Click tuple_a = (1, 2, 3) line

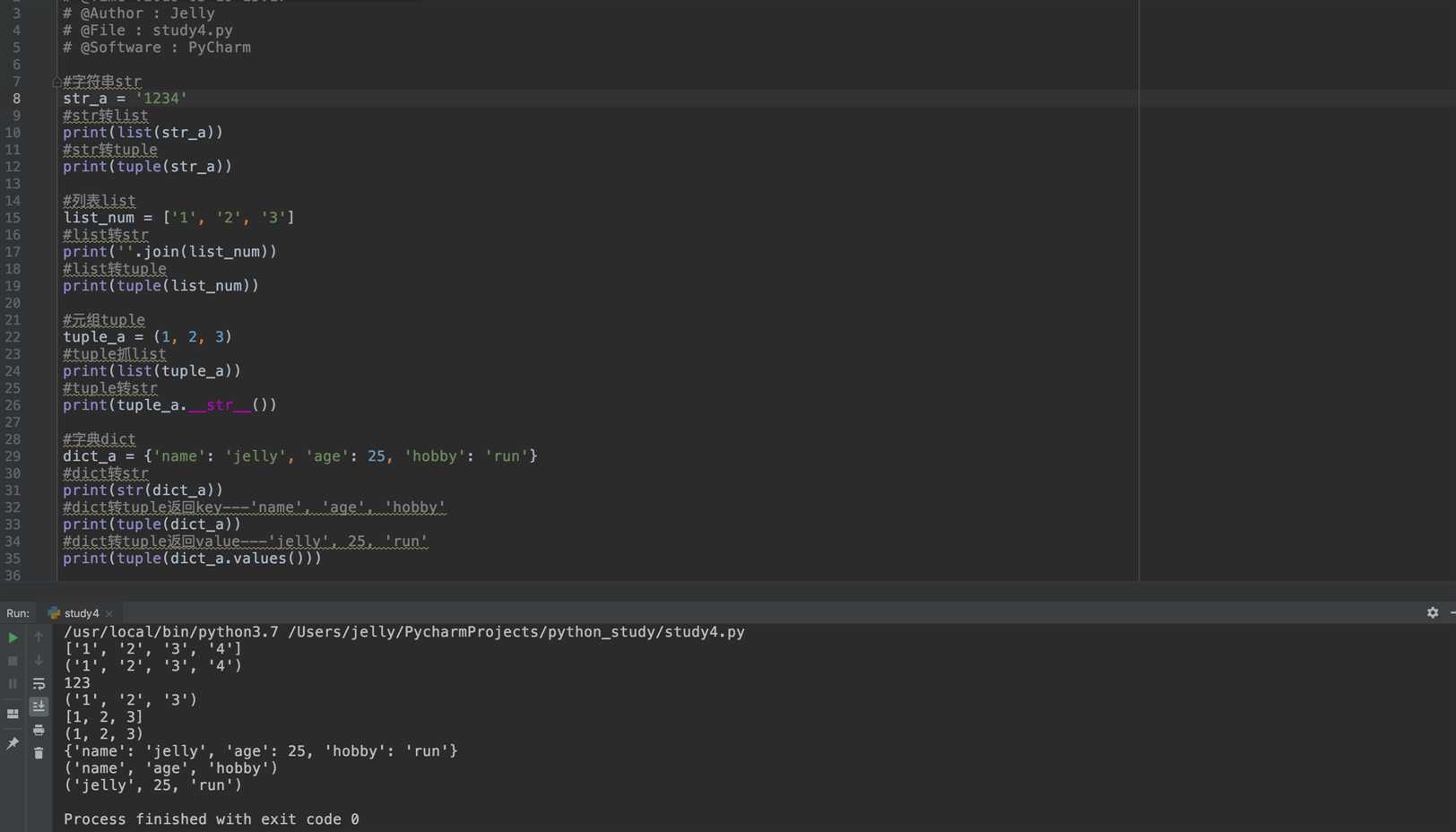pyautogui.click(x=147, y=337)
